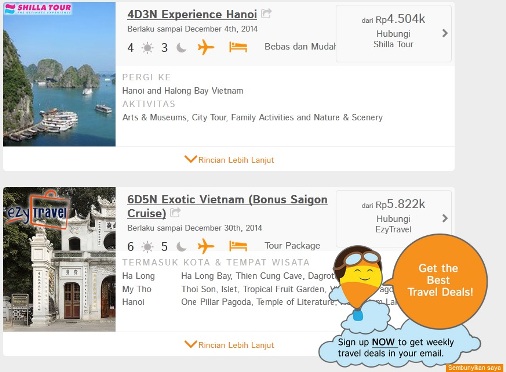Click the Shilla Tour logo
The height and width of the screenshot is (372, 506).
pos(38,8)
